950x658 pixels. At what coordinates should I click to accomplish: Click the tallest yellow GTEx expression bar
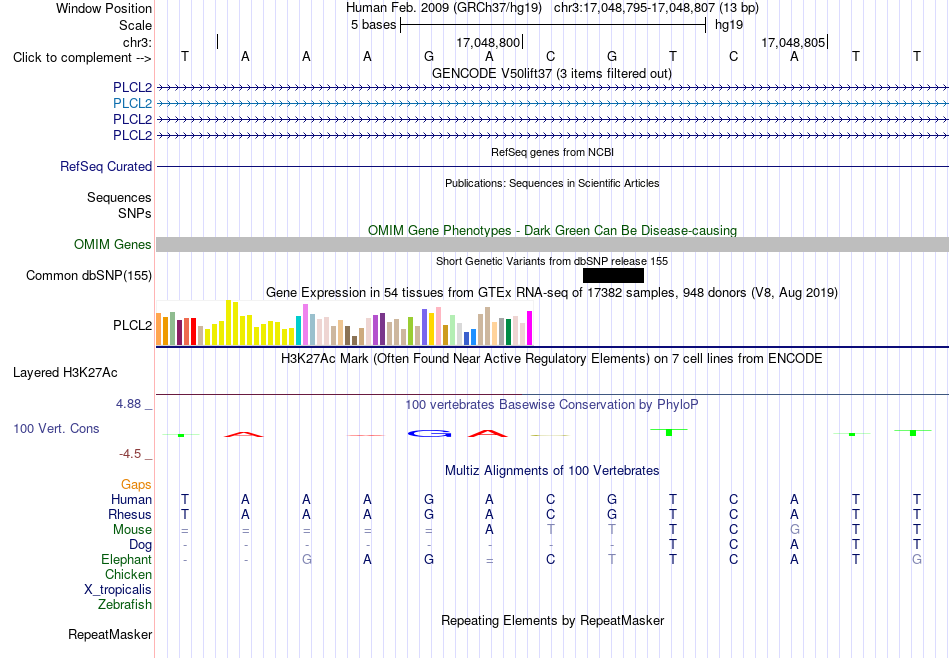tap(228, 322)
